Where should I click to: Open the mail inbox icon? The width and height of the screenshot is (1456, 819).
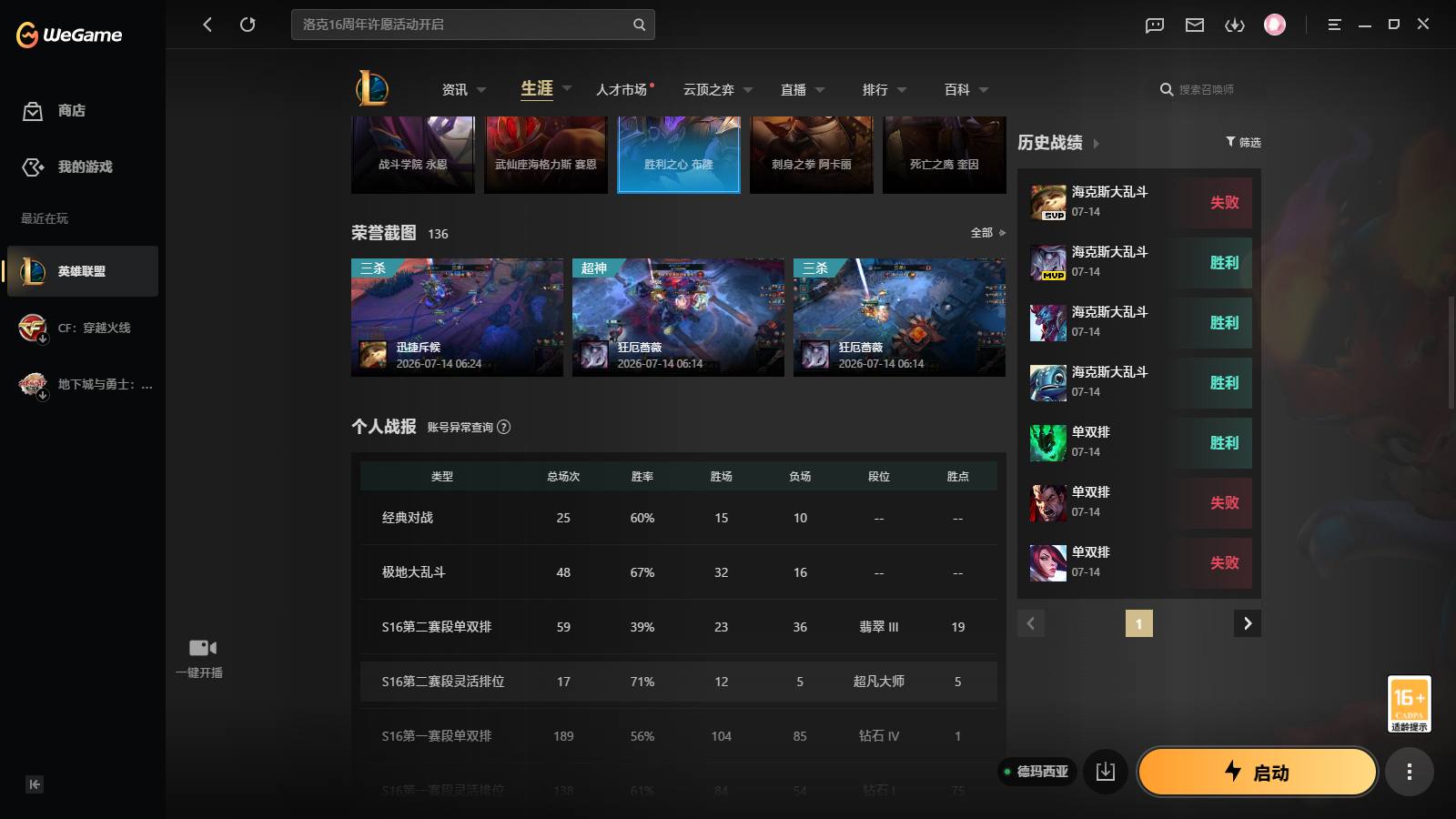coord(1195,25)
